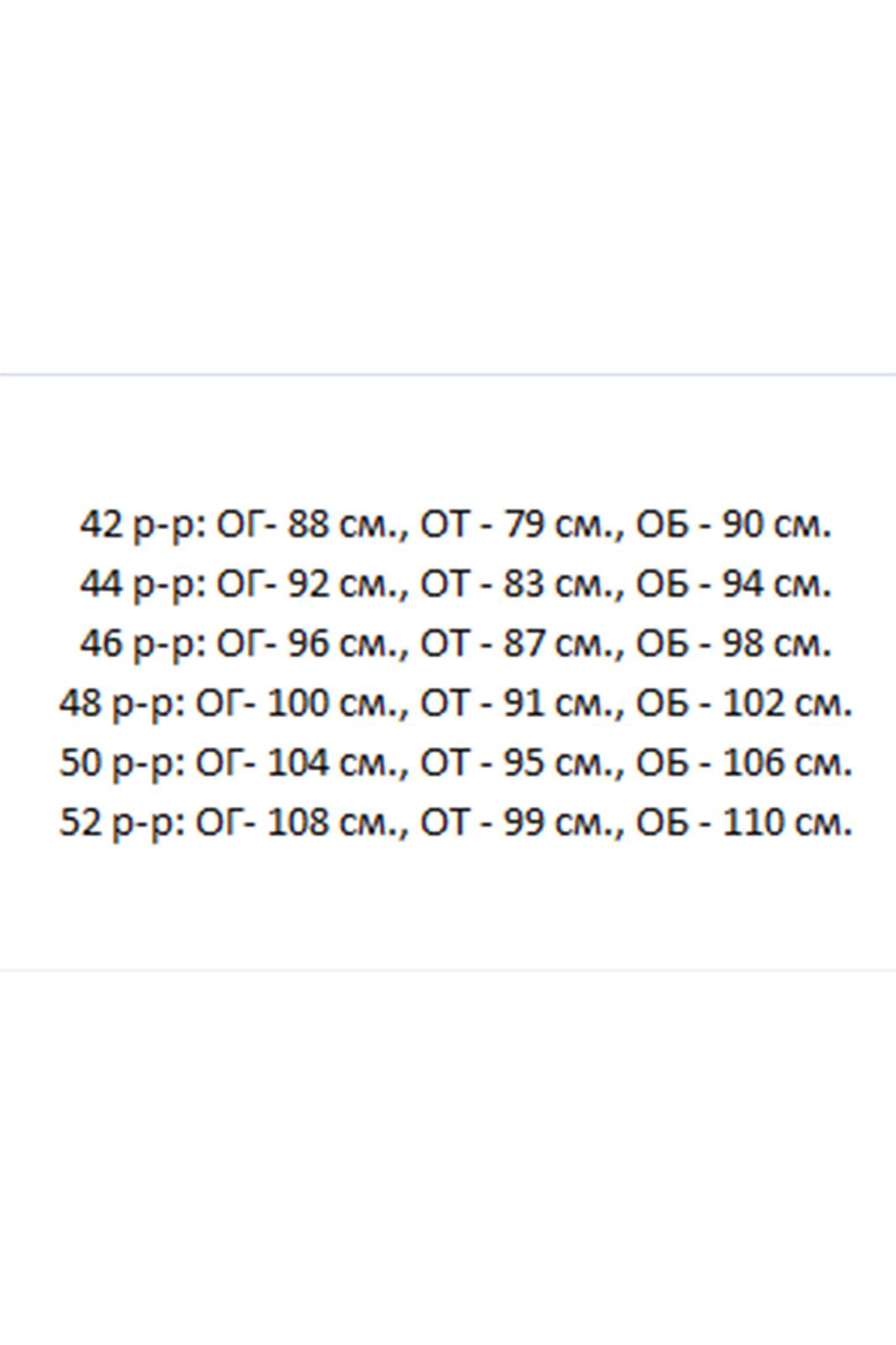This screenshot has height=1345, width=896.
Task: Click the ОБ - 94 см. value
Action: pyautogui.click(x=734, y=584)
